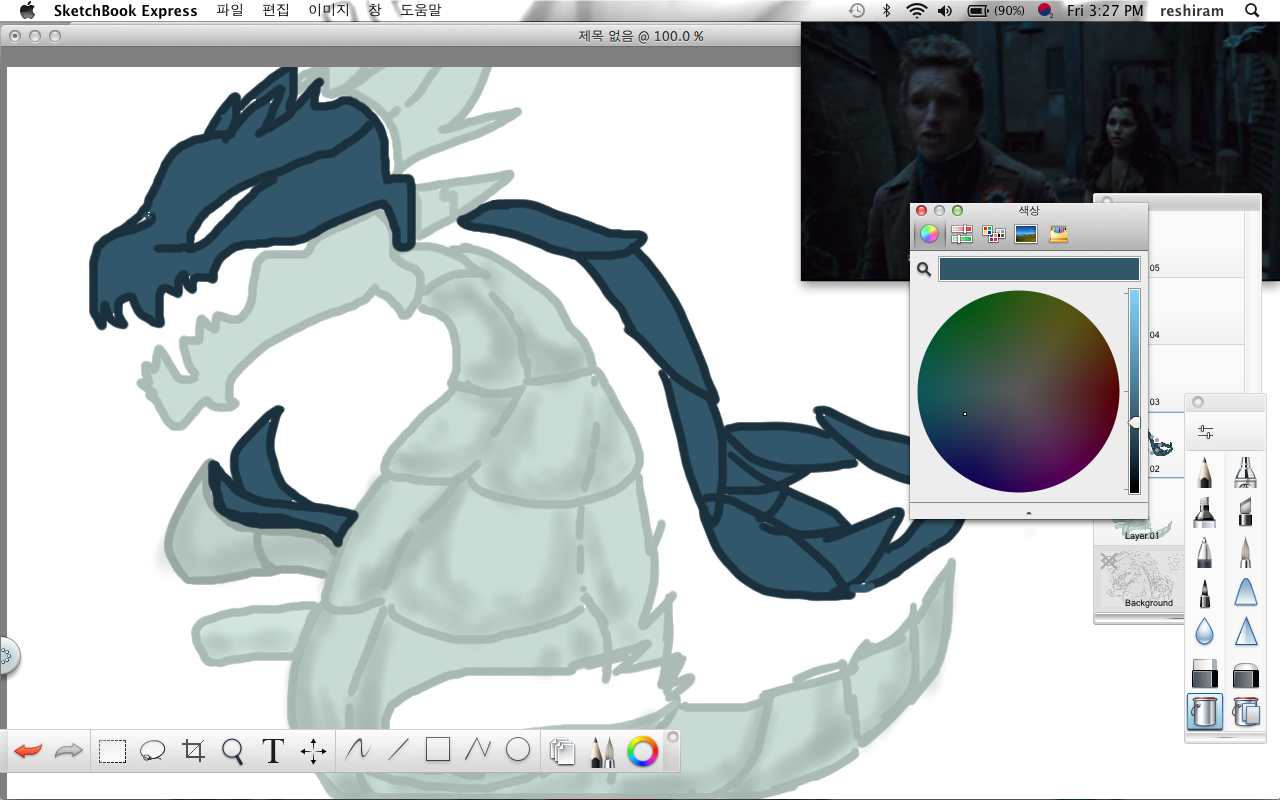Switch to Color Palettes tab

[x=994, y=234]
